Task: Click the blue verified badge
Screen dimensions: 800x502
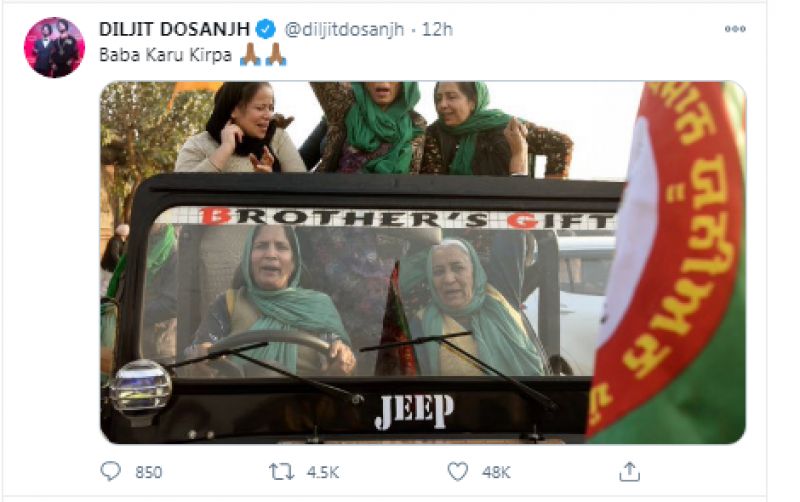Action: point(265,29)
